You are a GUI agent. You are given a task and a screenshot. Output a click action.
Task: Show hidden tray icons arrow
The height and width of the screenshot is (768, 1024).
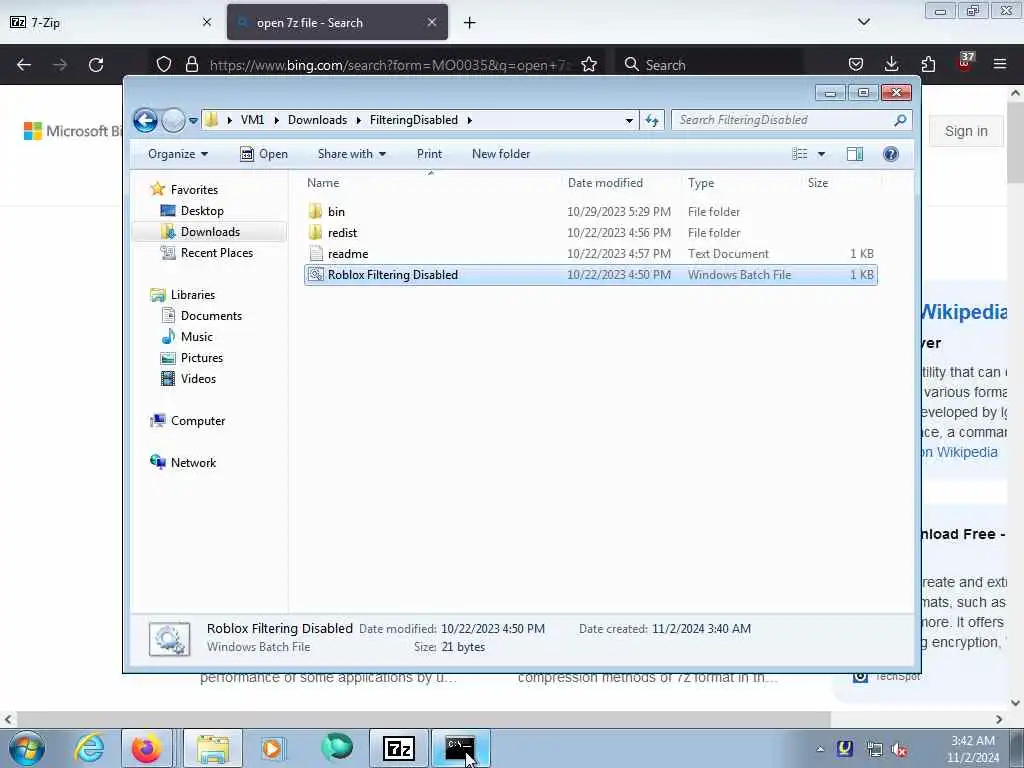(820, 749)
